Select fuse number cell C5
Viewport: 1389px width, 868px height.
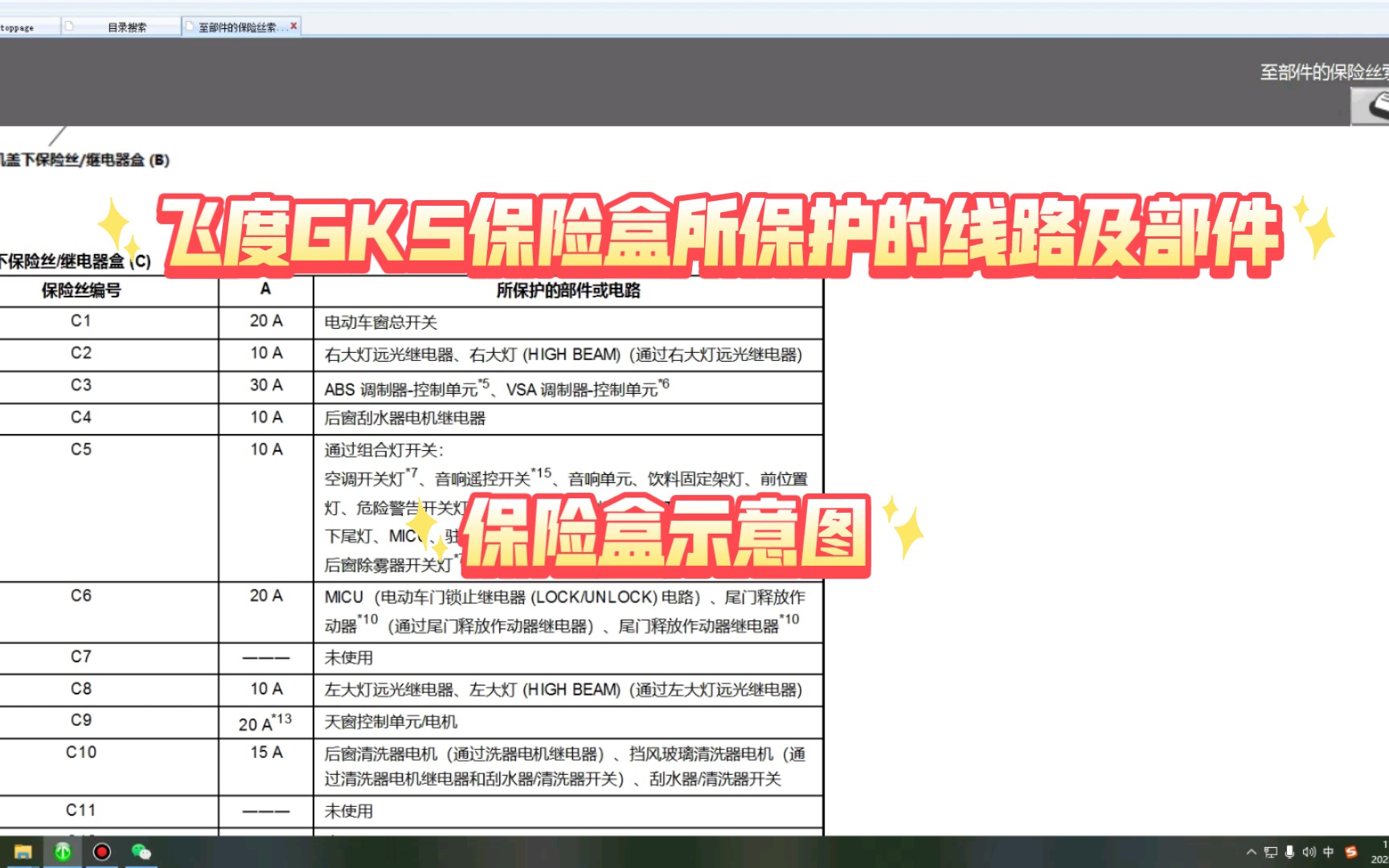pos(81,449)
